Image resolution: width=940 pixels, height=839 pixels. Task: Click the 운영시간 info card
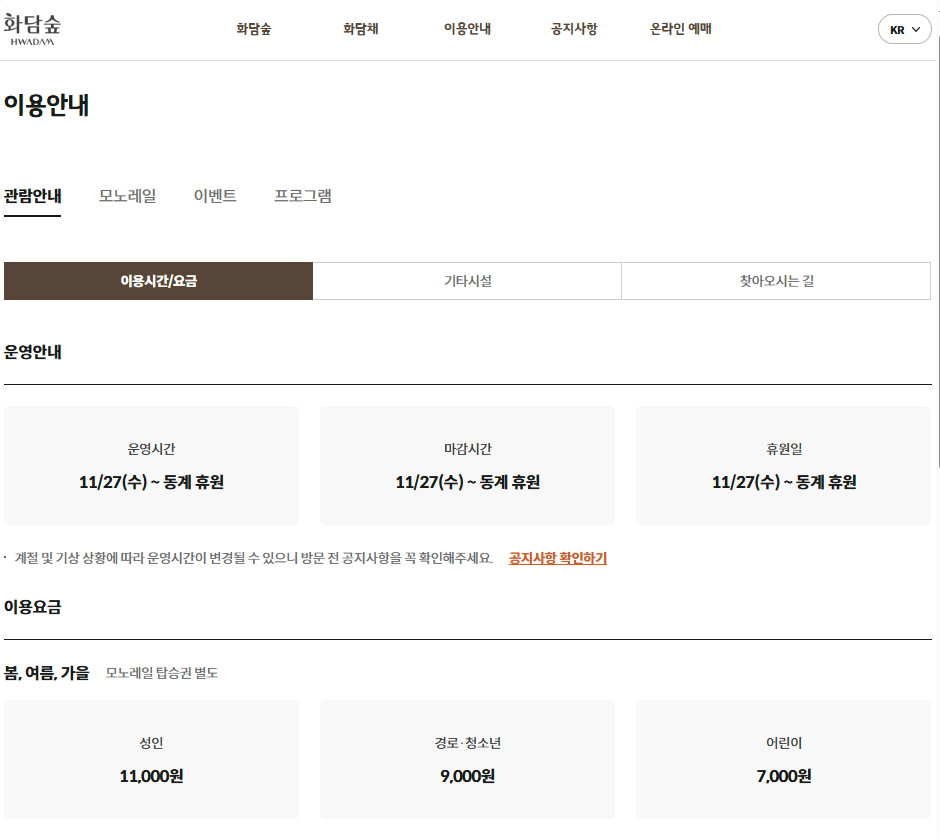(x=151, y=466)
